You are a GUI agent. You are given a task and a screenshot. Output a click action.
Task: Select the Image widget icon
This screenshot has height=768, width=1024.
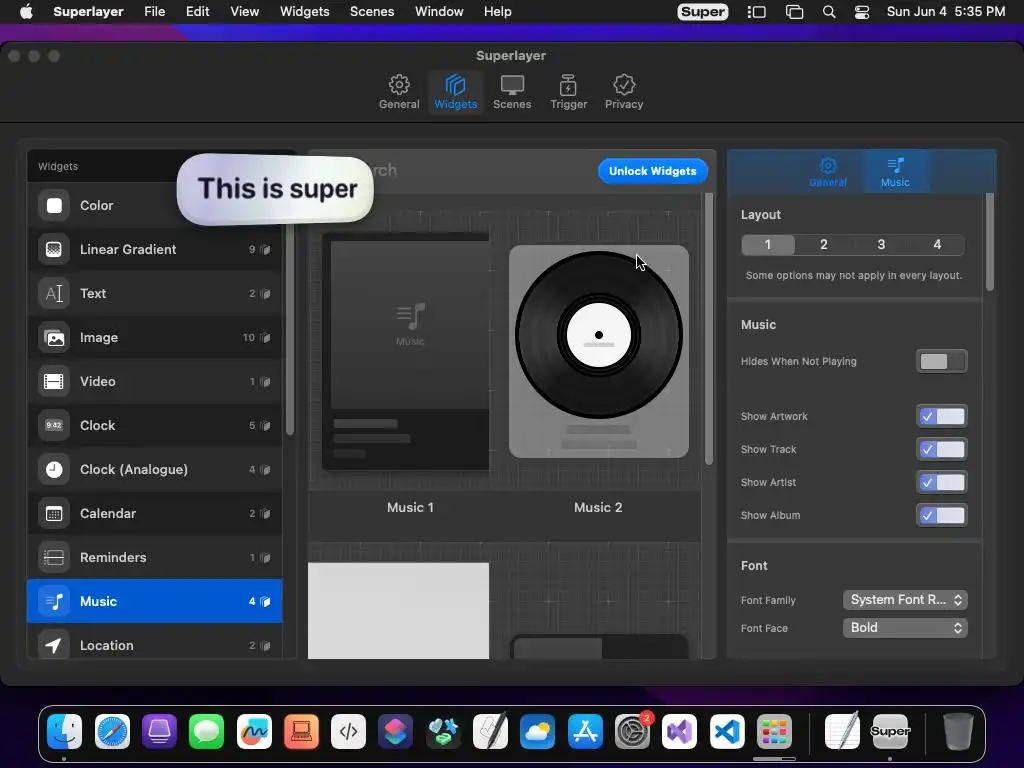click(54, 338)
